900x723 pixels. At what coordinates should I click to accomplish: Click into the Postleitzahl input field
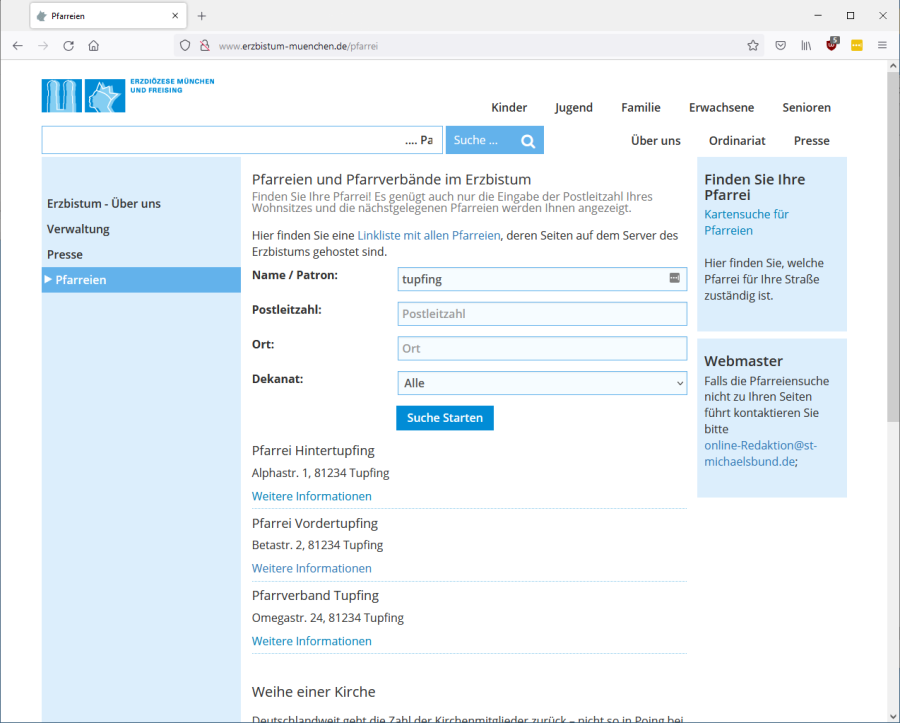click(542, 314)
